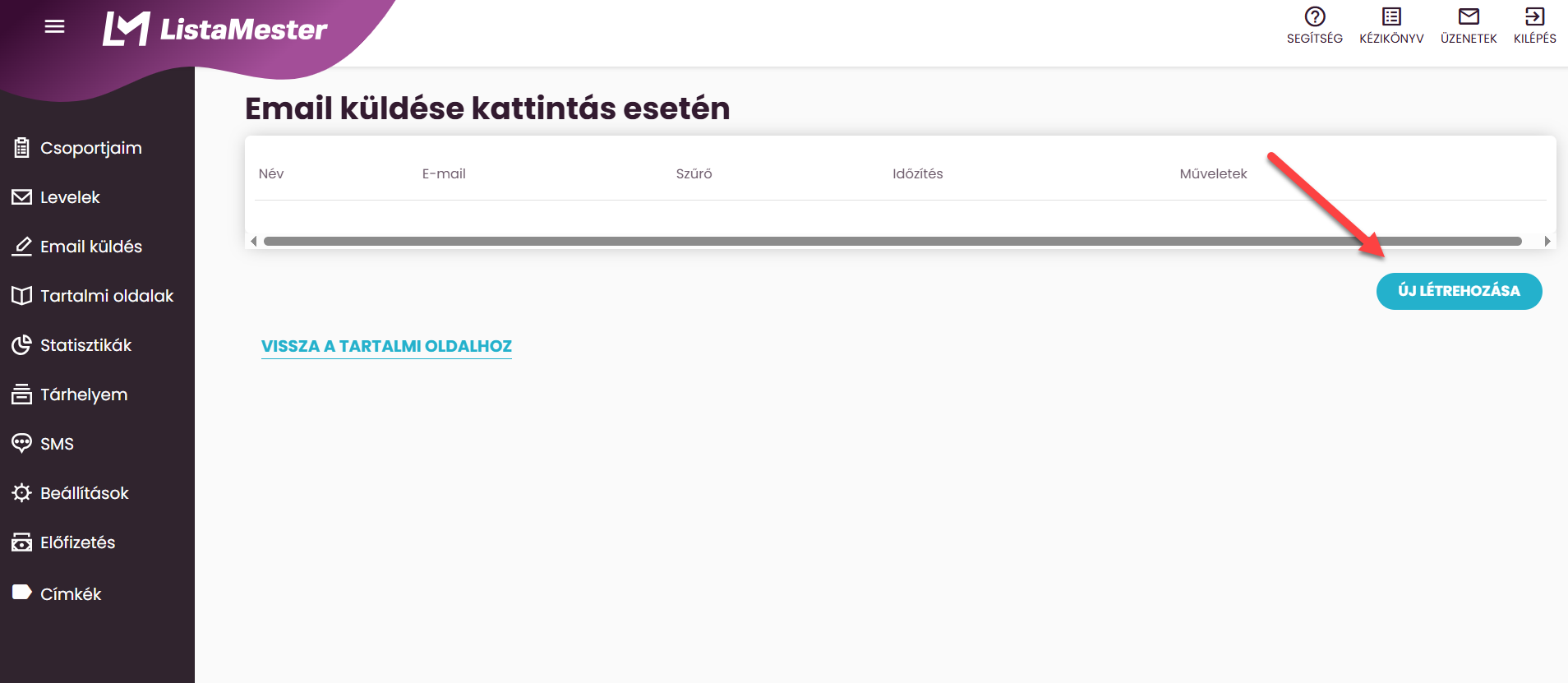1568x683 pixels.
Task: Open Tartalmi oldalak menu entry
Action: [107, 296]
